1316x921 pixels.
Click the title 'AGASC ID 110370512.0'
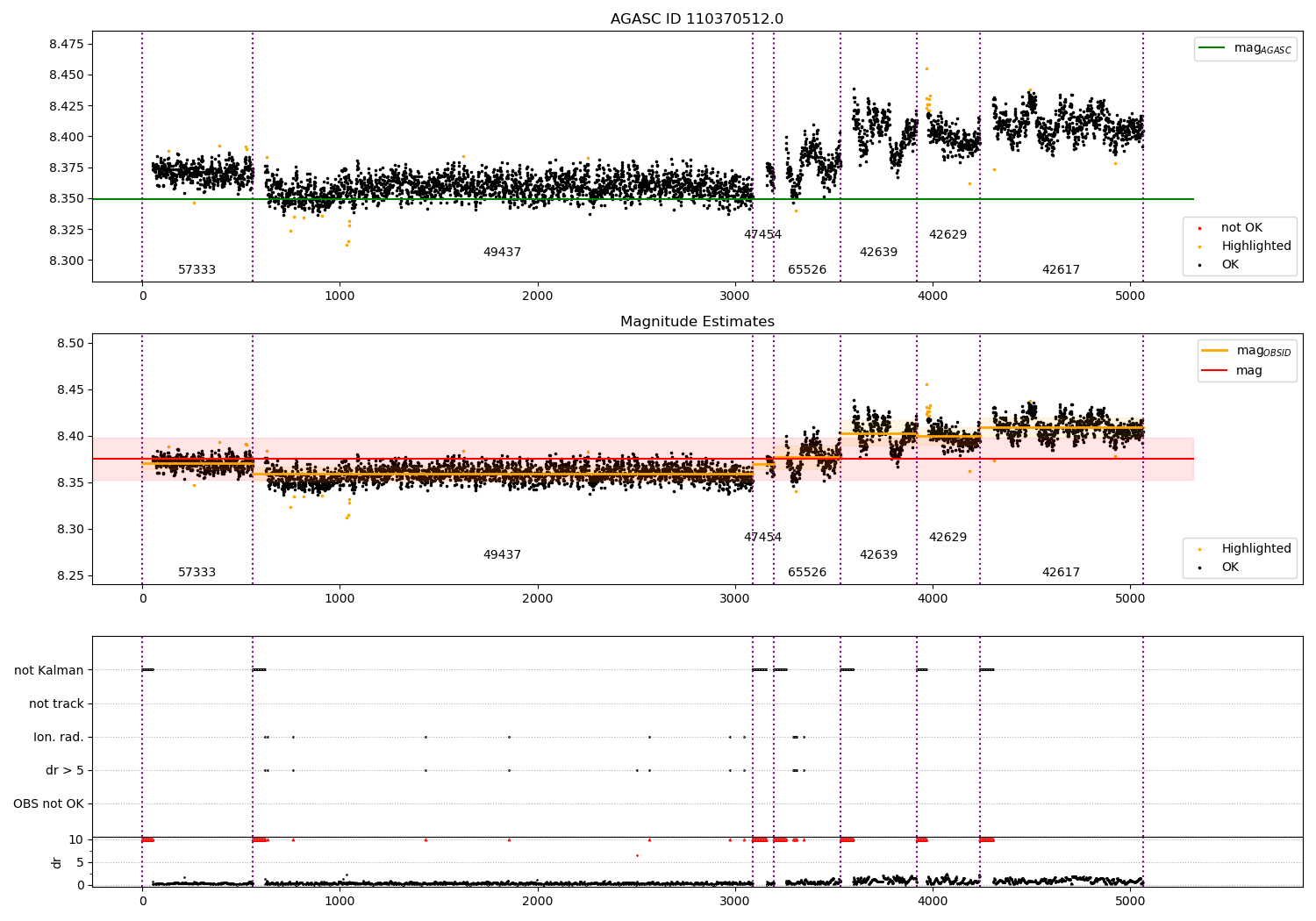coord(697,19)
